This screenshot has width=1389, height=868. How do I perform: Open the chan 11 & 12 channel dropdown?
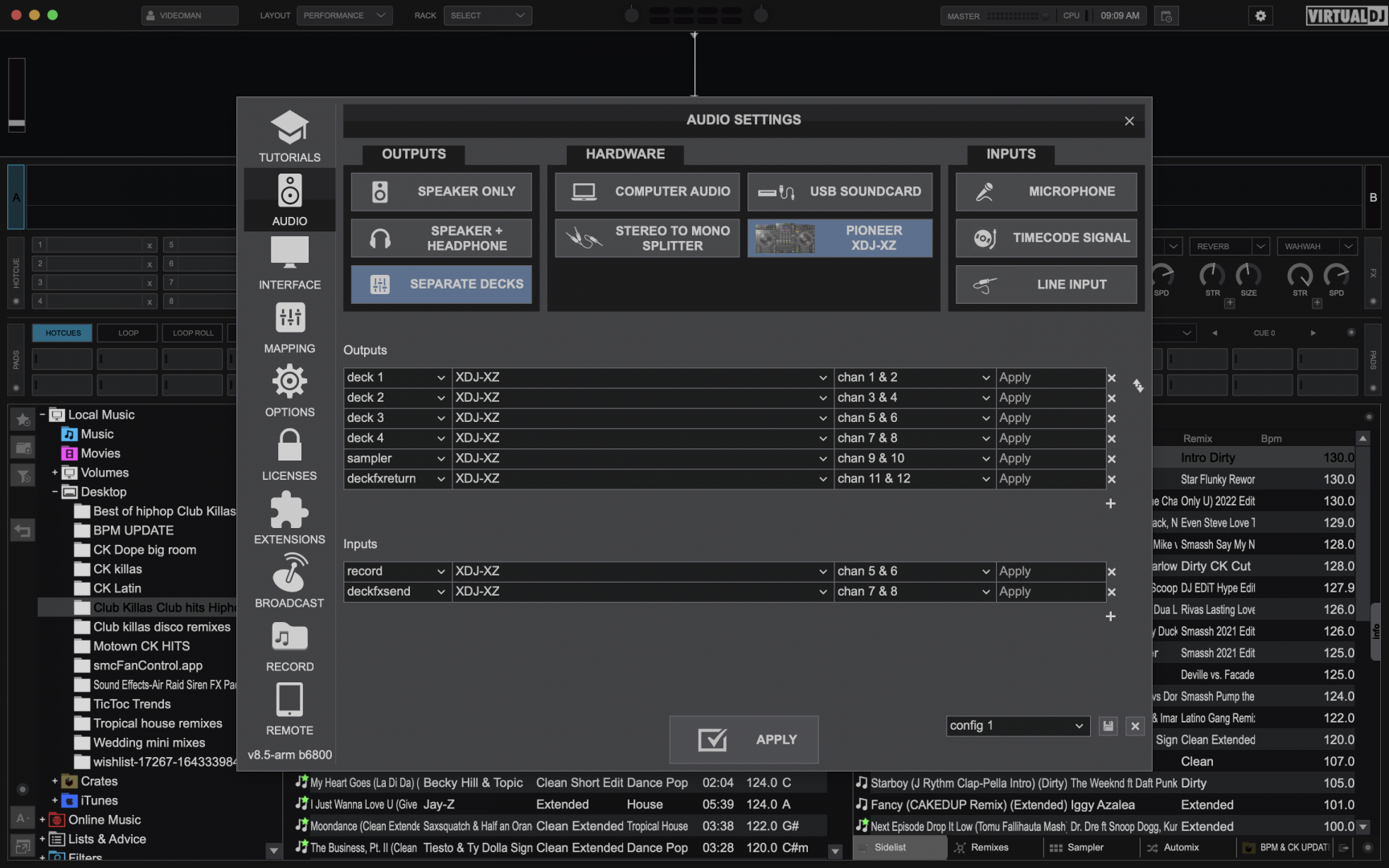tap(914, 479)
